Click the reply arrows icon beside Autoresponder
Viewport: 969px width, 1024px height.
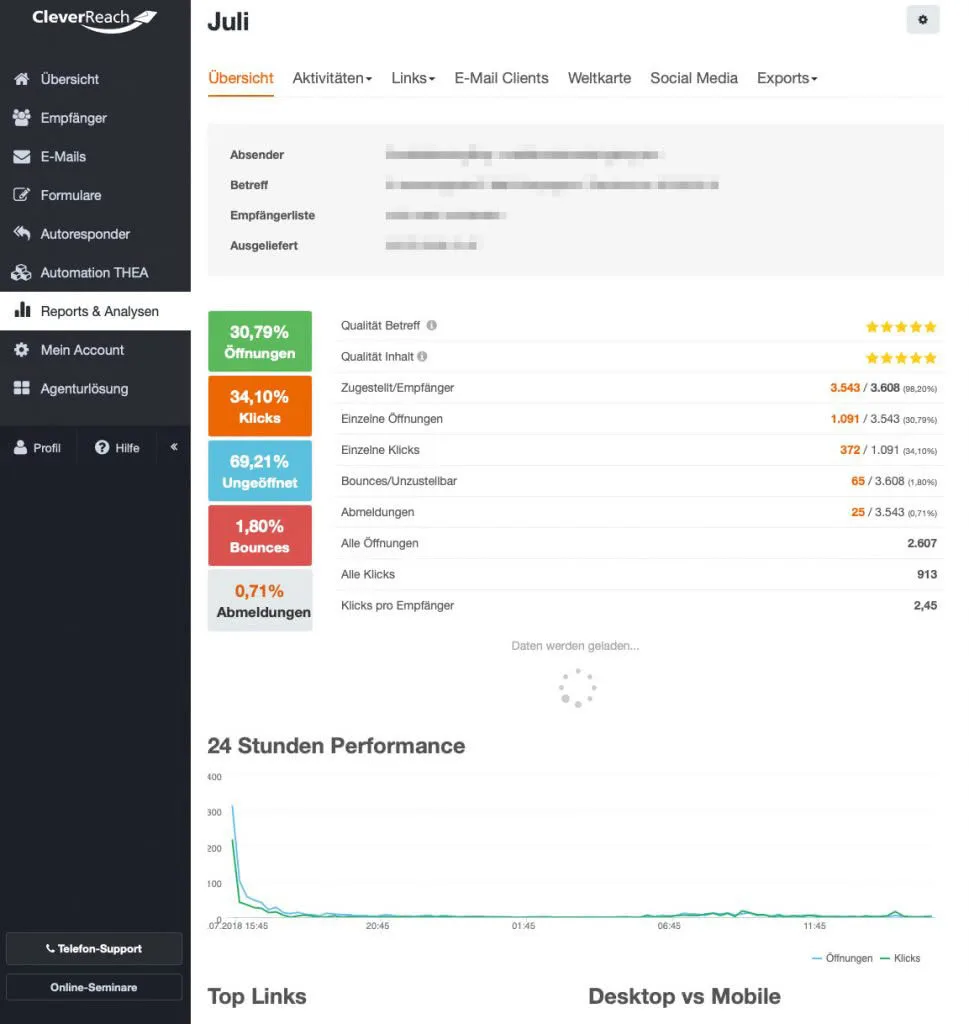pos(22,233)
